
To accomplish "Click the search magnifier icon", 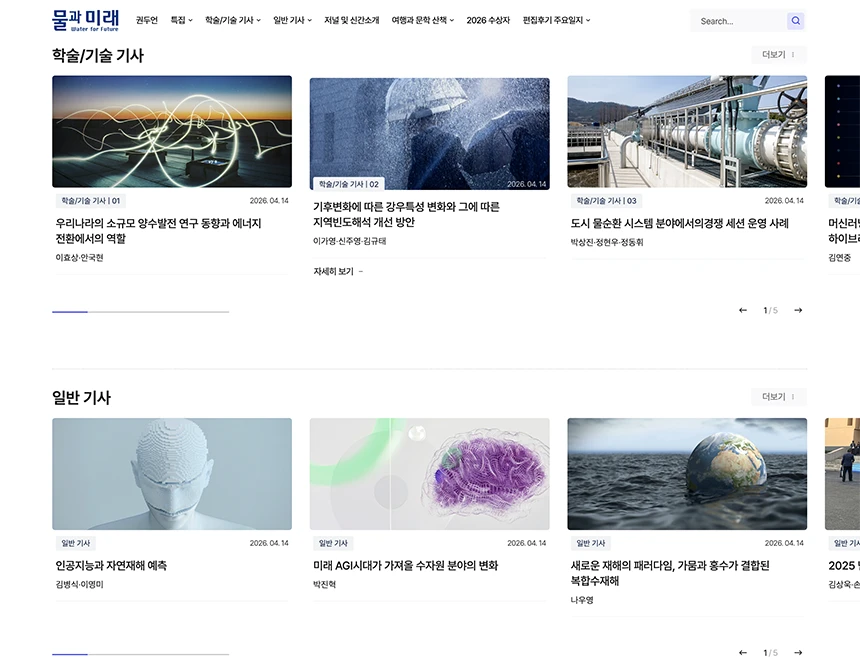I will pyautogui.click(x=795, y=20).
